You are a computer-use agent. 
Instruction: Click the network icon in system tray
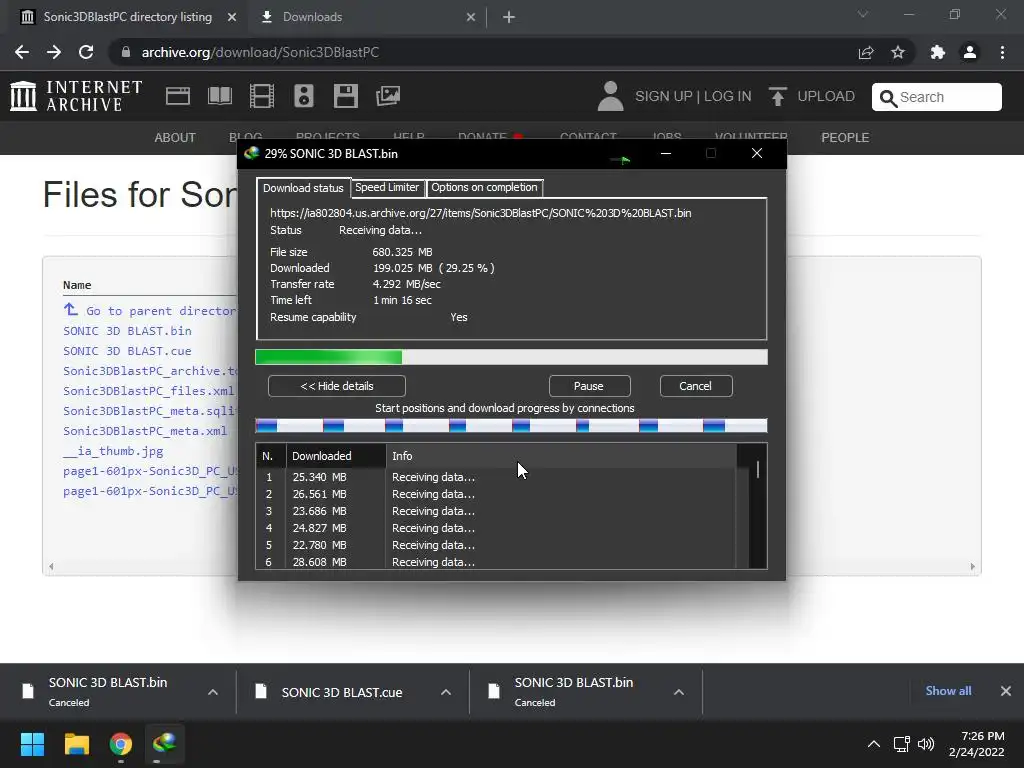point(901,744)
